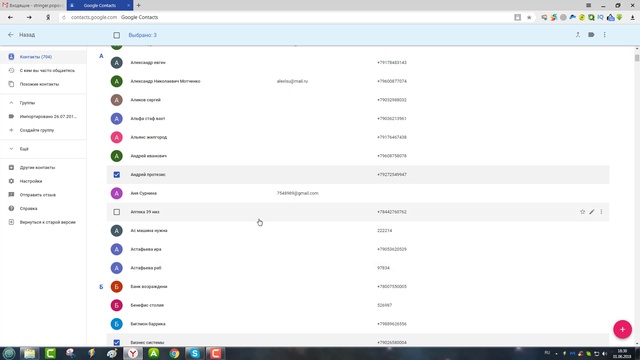Uncheck the Андрей протезис contact
This screenshot has width=640, height=360.
117,175
